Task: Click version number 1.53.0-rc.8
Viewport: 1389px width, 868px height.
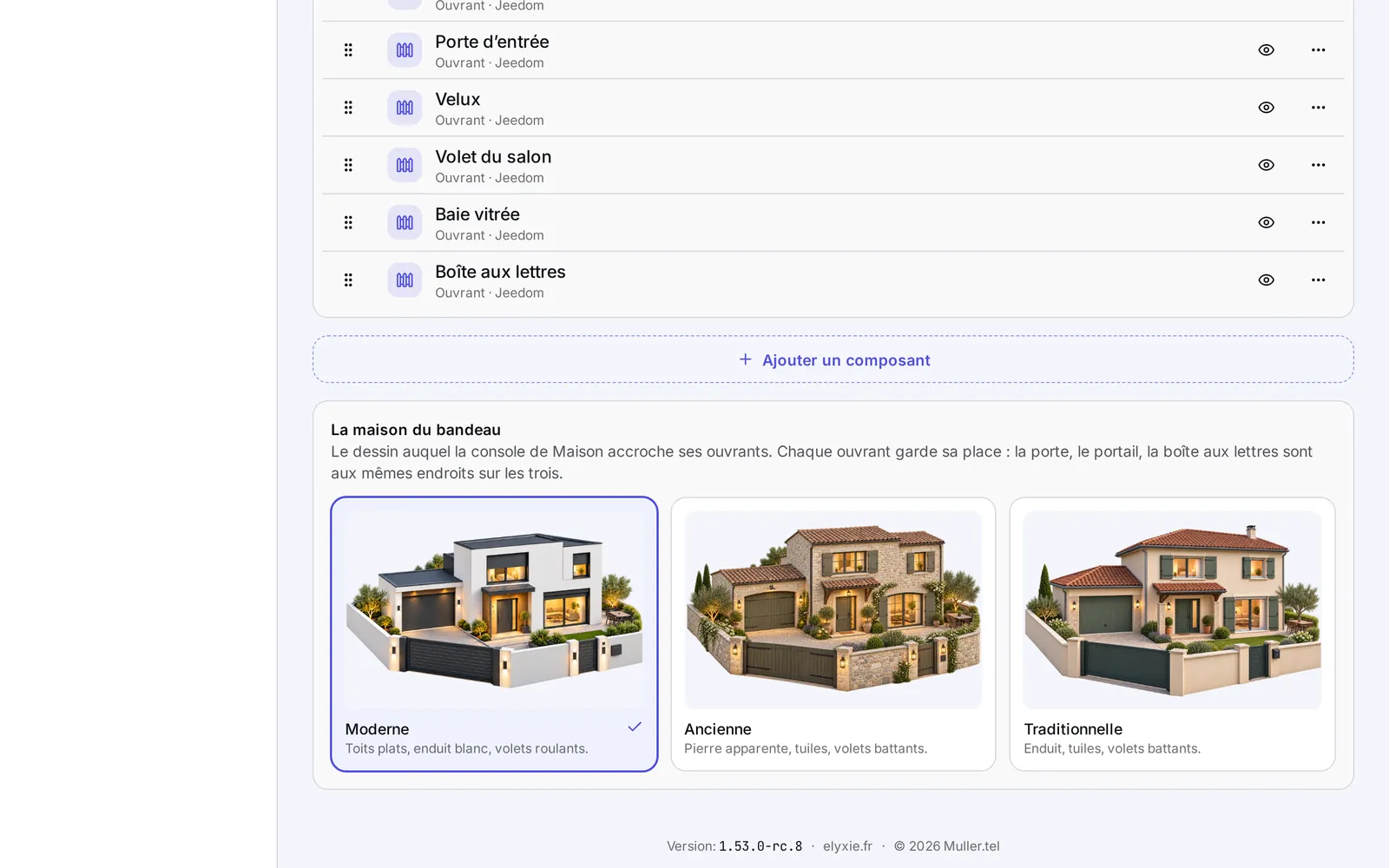Action: tap(760, 846)
